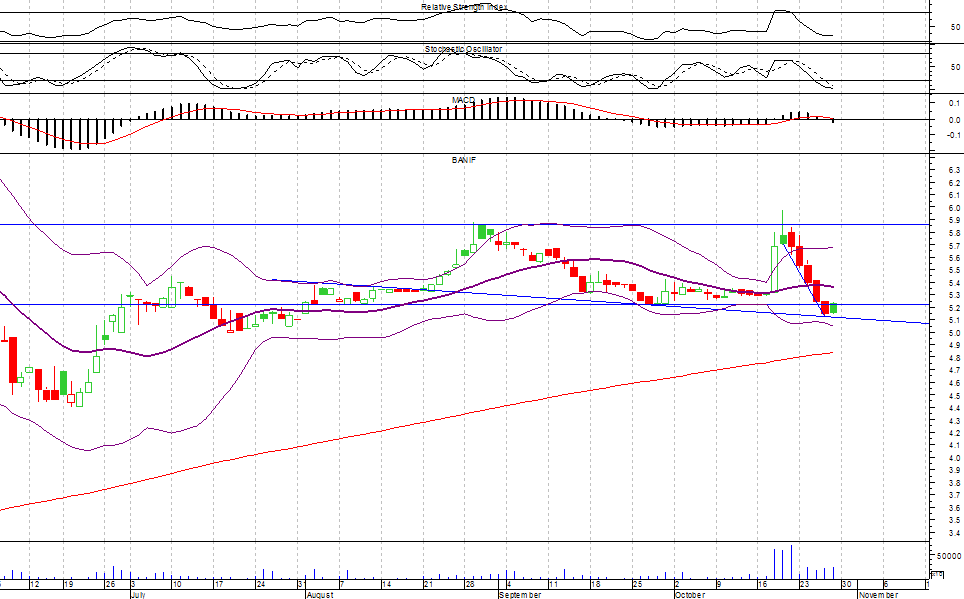Click date label 16 on time axis
This screenshot has height=599, width=964.
coord(762,584)
